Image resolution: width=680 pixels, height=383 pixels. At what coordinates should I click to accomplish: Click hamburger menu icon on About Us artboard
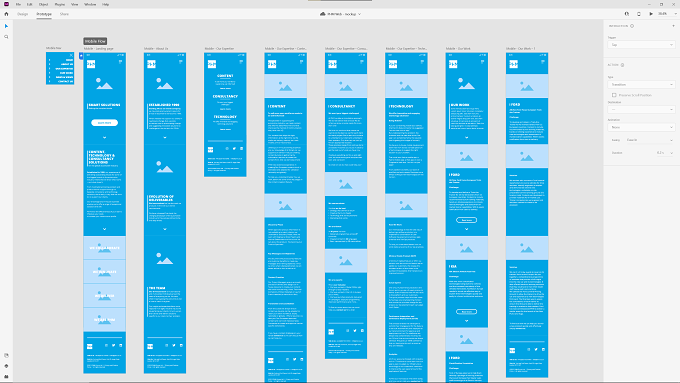[x=180, y=62]
